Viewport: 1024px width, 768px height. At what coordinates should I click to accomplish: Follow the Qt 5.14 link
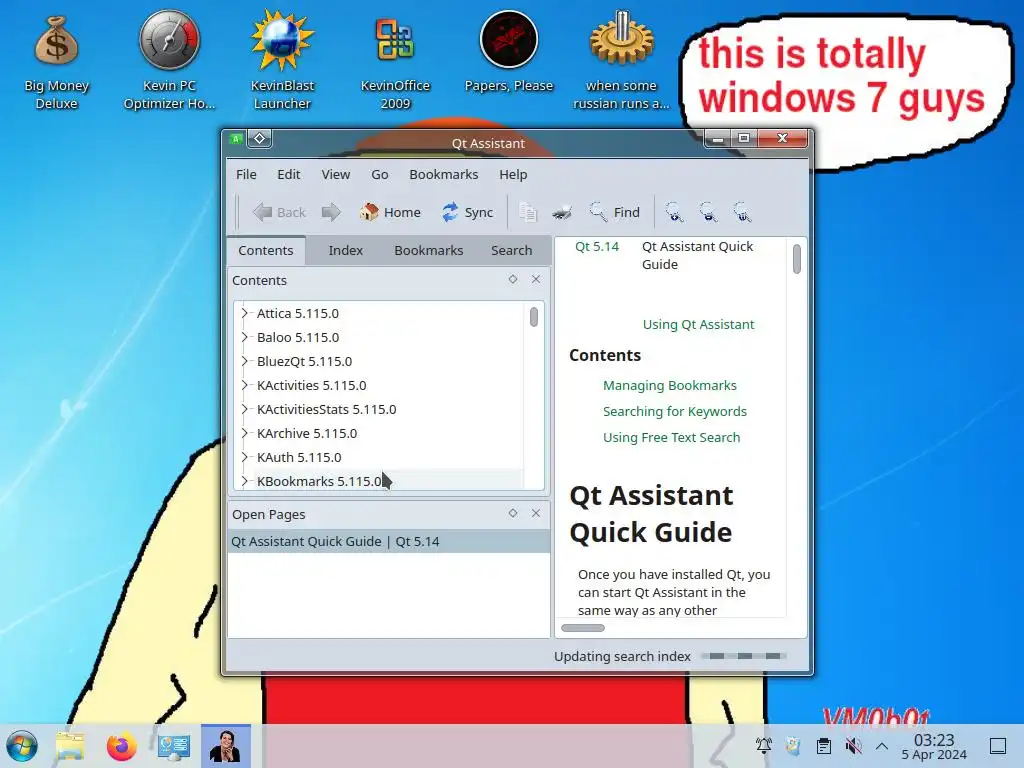click(597, 246)
